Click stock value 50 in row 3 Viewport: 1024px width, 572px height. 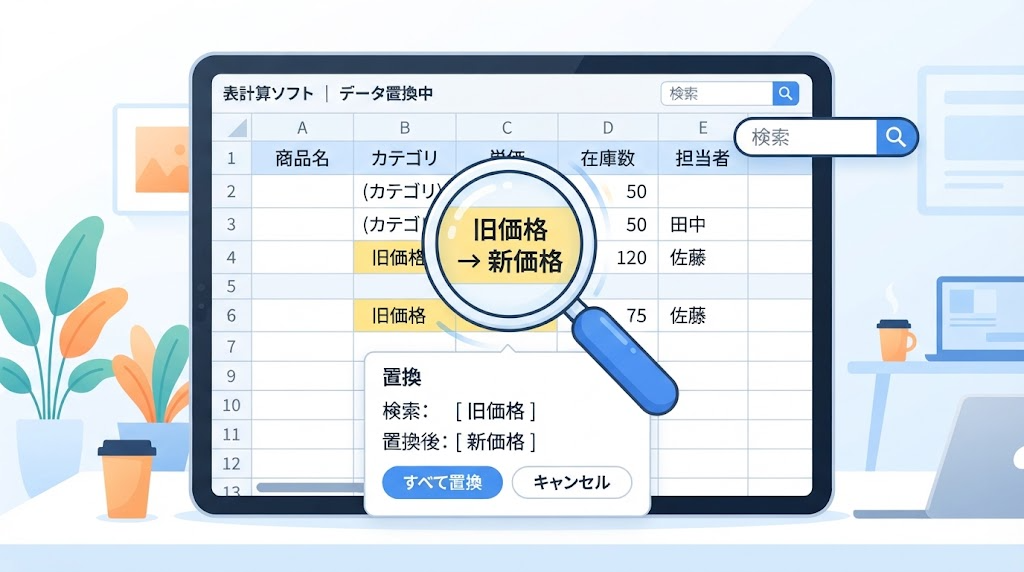(635, 225)
